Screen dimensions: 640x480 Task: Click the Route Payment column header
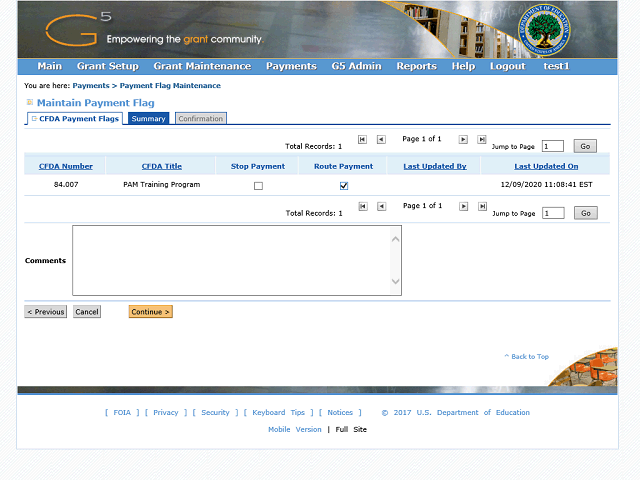click(344, 167)
